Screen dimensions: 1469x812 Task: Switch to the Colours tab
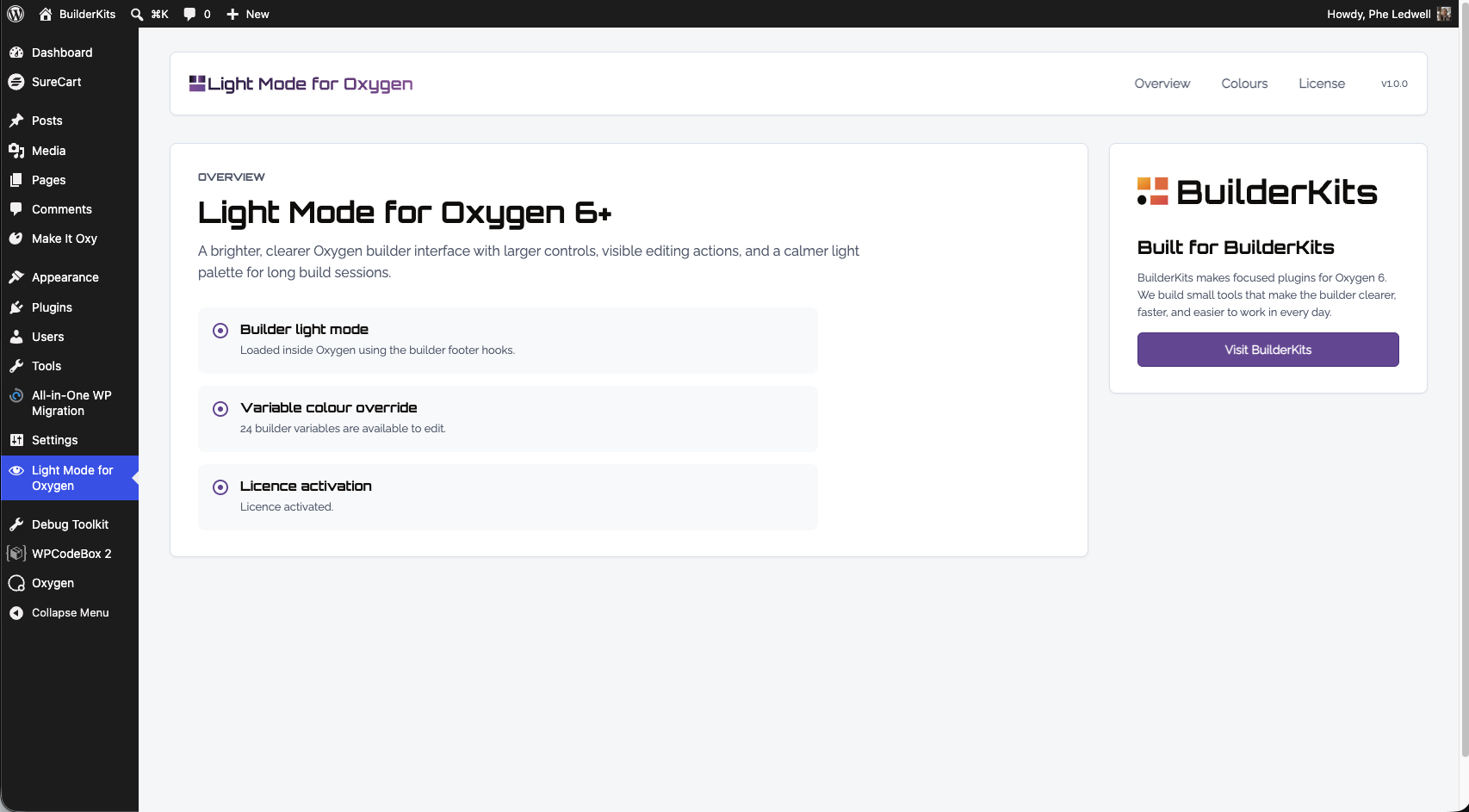pos(1244,84)
